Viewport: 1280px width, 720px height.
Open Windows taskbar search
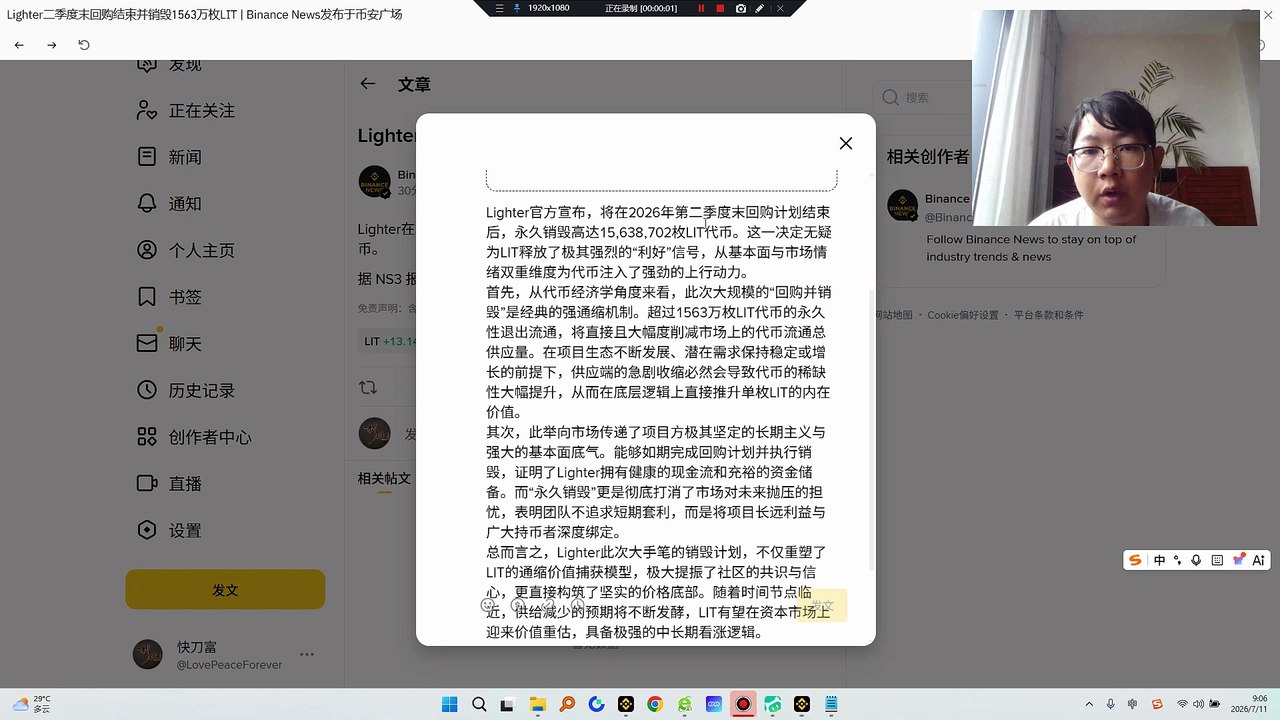tap(479, 704)
